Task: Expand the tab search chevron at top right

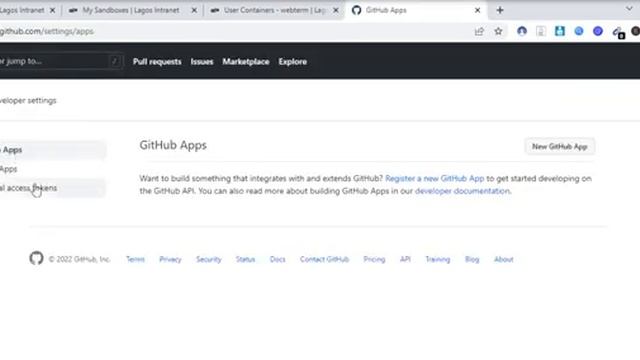Action: click(629, 9)
